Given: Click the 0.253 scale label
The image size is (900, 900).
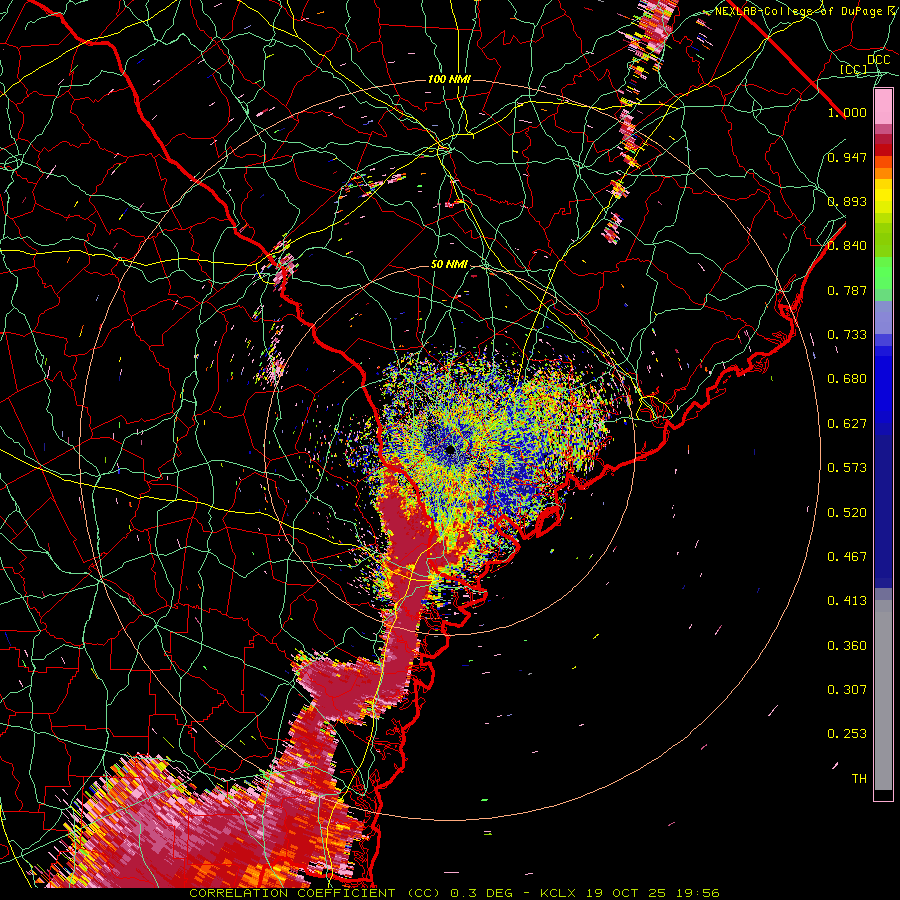Looking at the screenshot, I should 847,734.
